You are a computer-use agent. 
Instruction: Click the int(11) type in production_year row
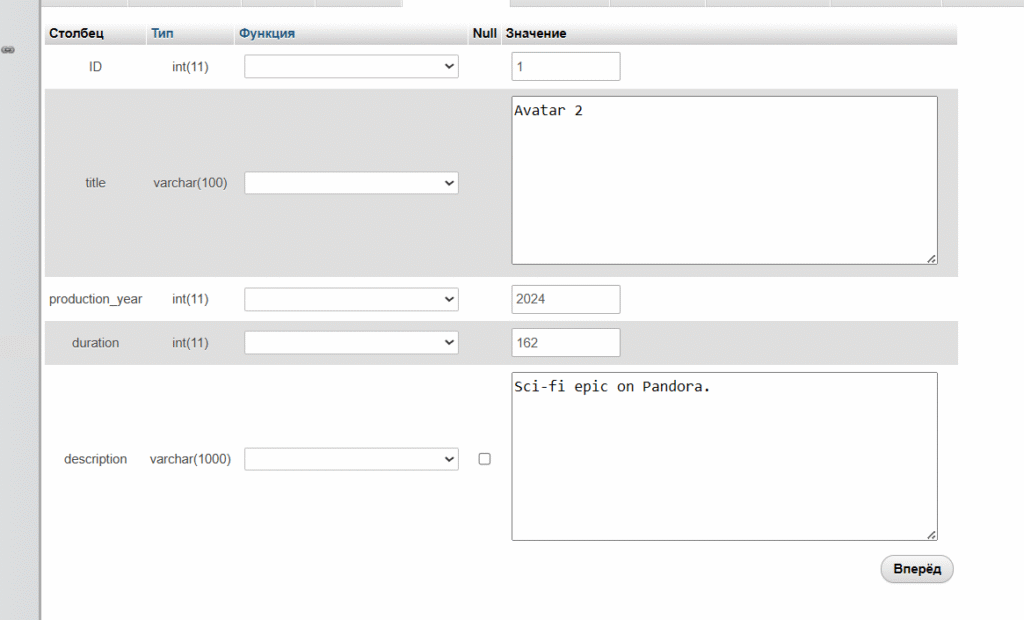click(190, 299)
